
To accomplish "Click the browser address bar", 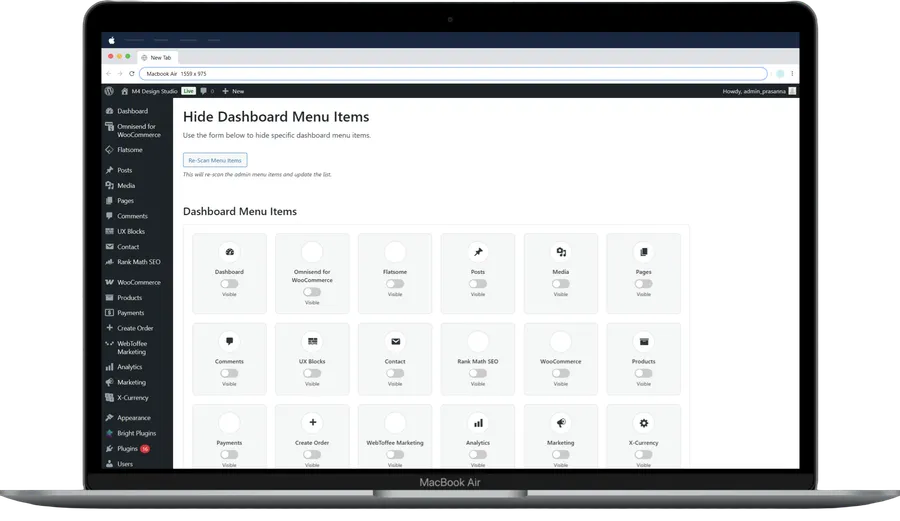I will coord(453,73).
